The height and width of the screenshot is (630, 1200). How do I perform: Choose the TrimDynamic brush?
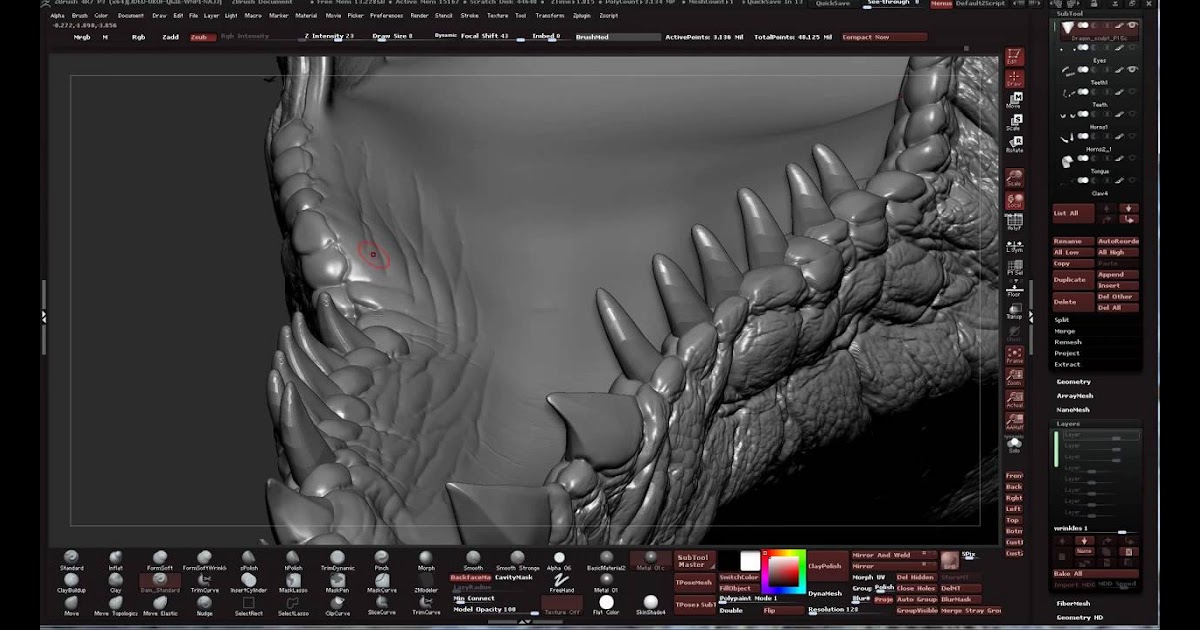(337, 560)
